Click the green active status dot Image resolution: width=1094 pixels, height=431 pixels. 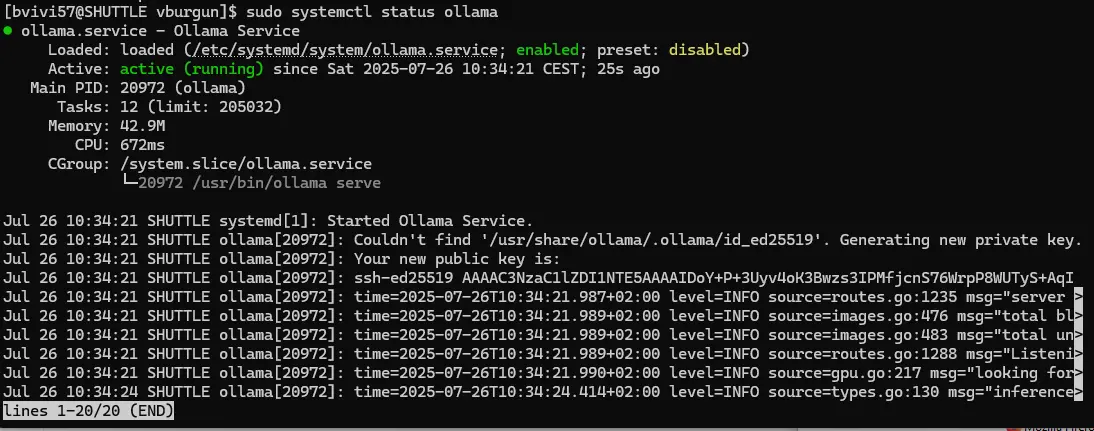coord(7,31)
